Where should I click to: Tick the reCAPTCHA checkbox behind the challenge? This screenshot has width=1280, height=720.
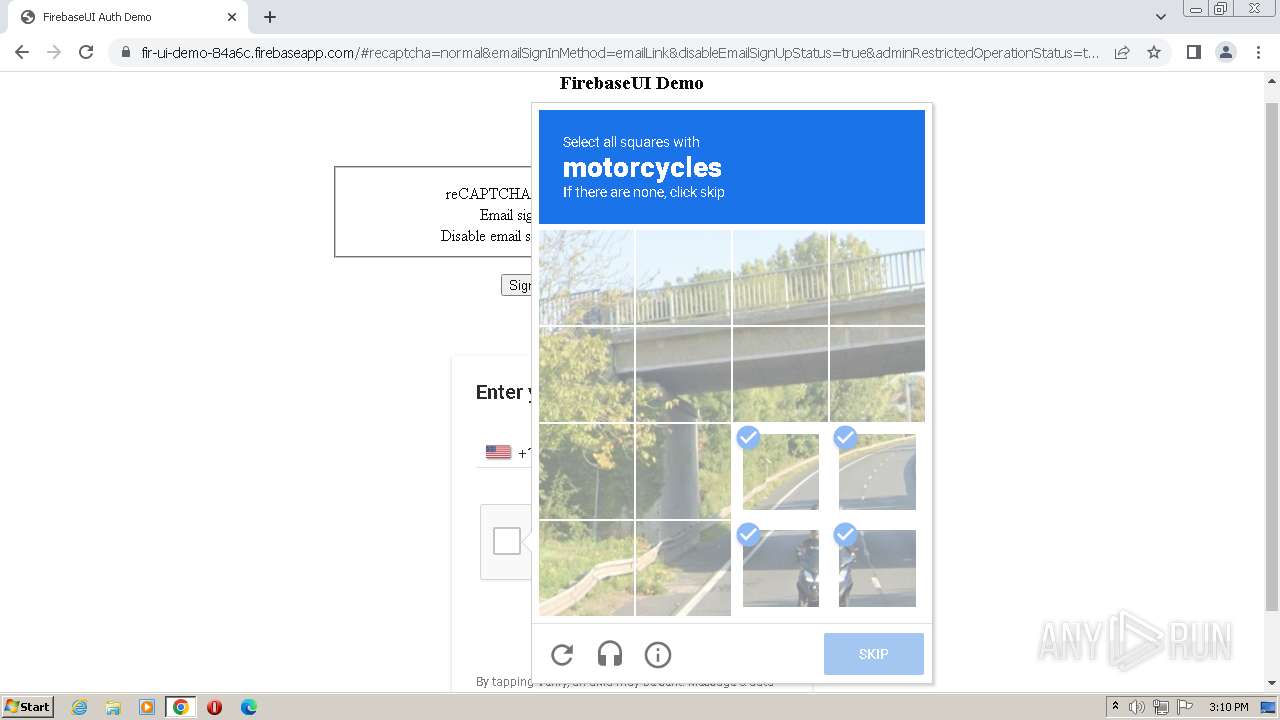click(x=507, y=541)
